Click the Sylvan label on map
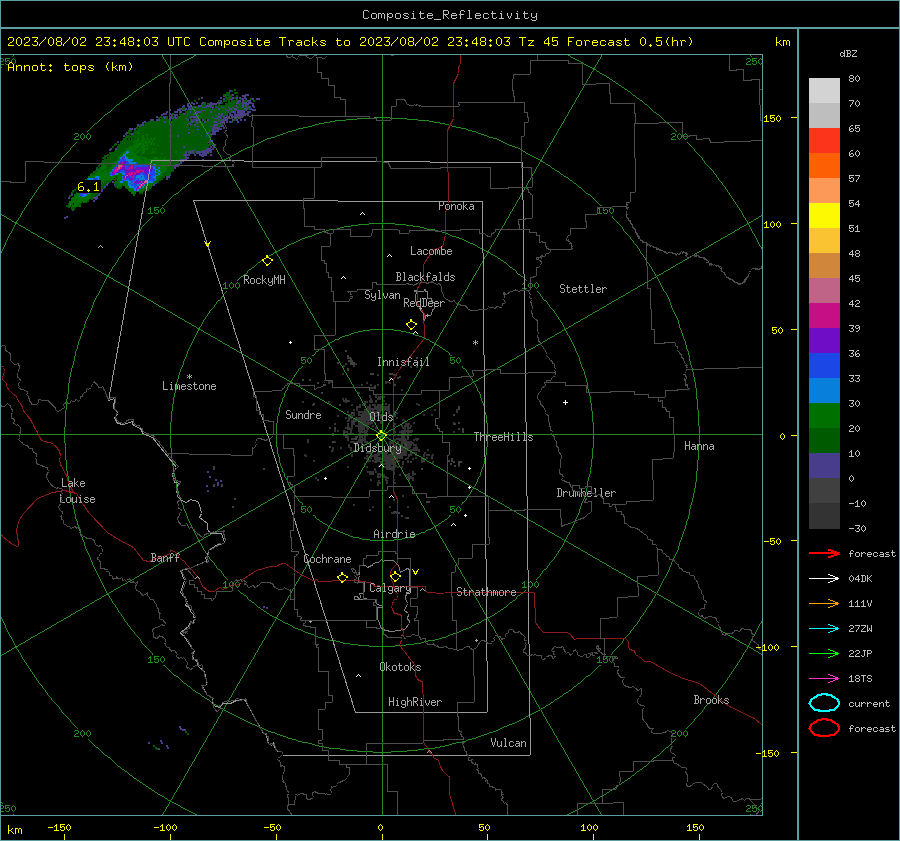 (382, 295)
